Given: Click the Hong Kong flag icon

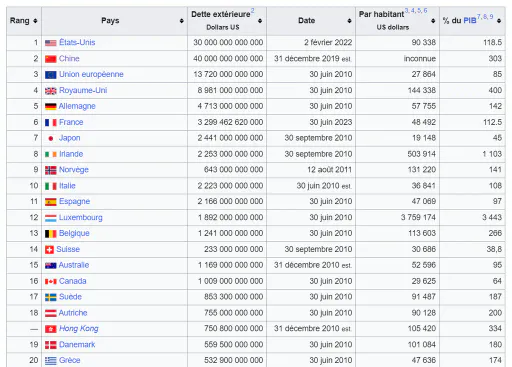Looking at the screenshot, I should point(51,329).
